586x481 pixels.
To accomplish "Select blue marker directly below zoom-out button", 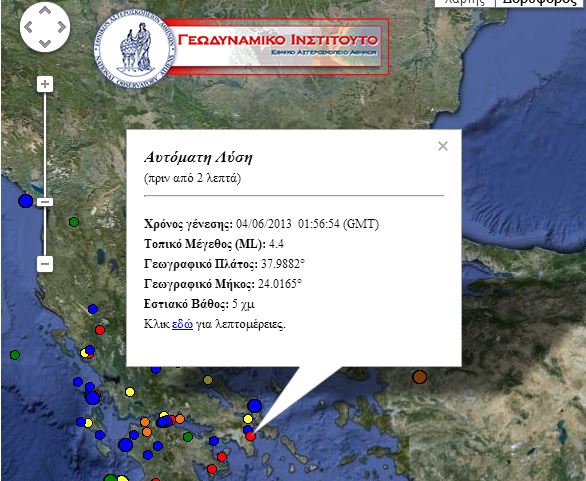I will point(93,309).
